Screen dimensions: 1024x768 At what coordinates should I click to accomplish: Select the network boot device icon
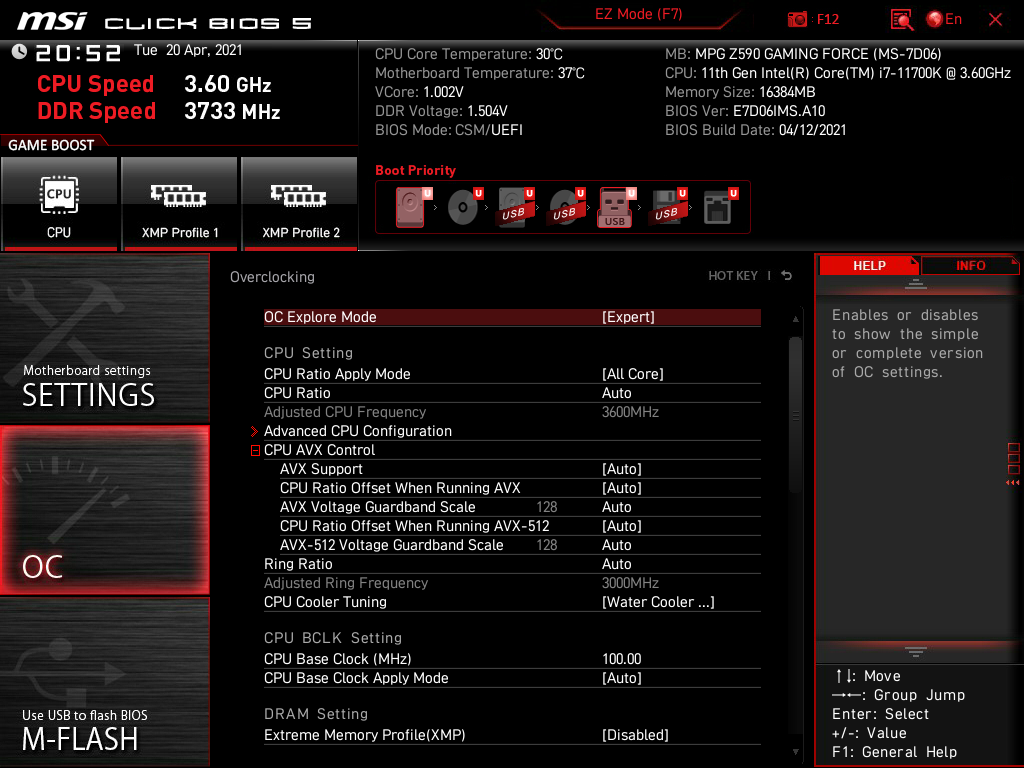click(x=720, y=207)
